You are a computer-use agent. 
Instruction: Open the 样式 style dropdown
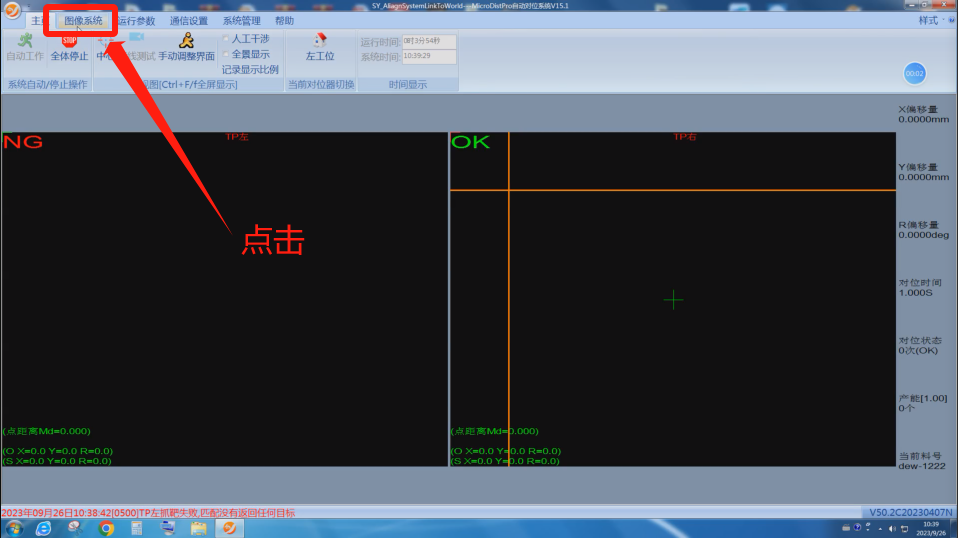point(932,20)
